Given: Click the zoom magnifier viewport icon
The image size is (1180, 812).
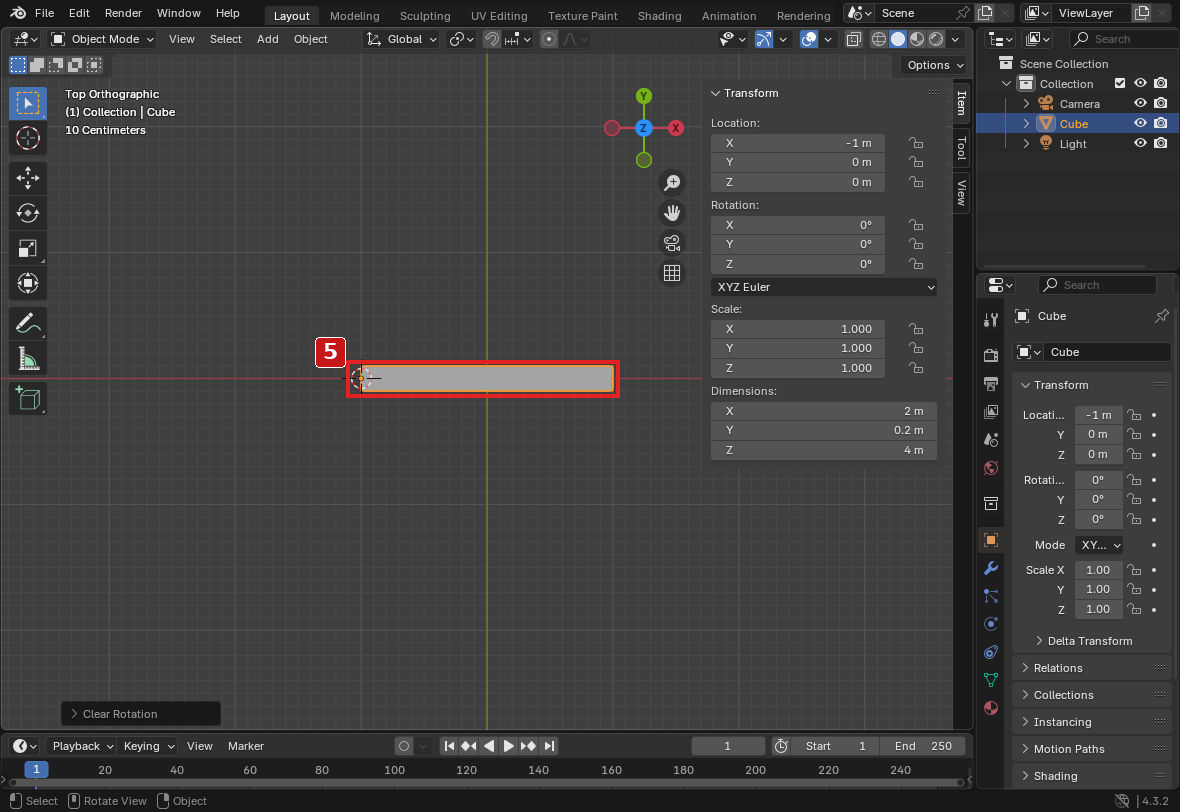Looking at the screenshot, I should [x=672, y=183].
